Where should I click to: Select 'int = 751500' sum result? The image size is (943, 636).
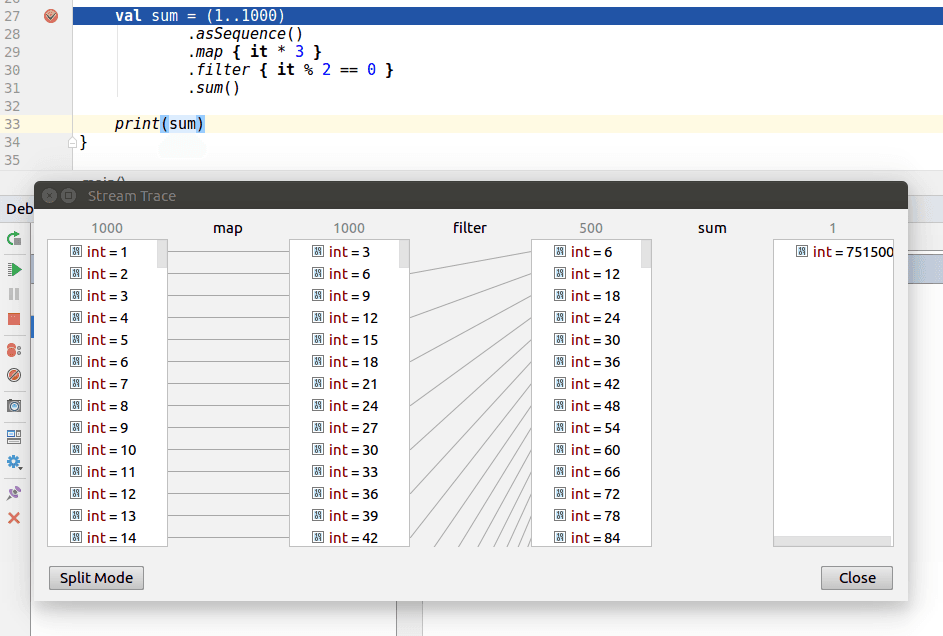coord(852,252)
